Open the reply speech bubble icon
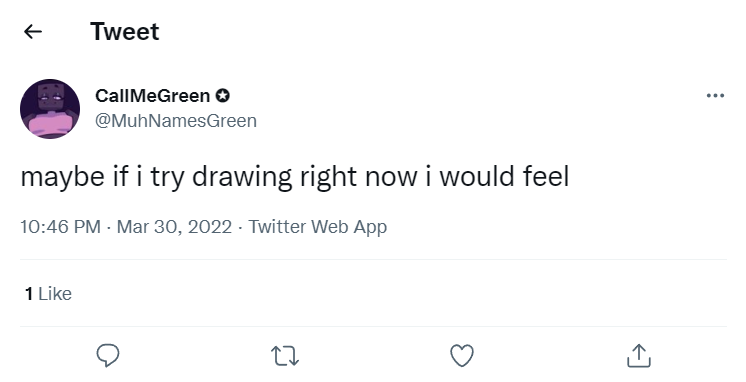This screenshot has width=746, height=382. coord(108,355)
